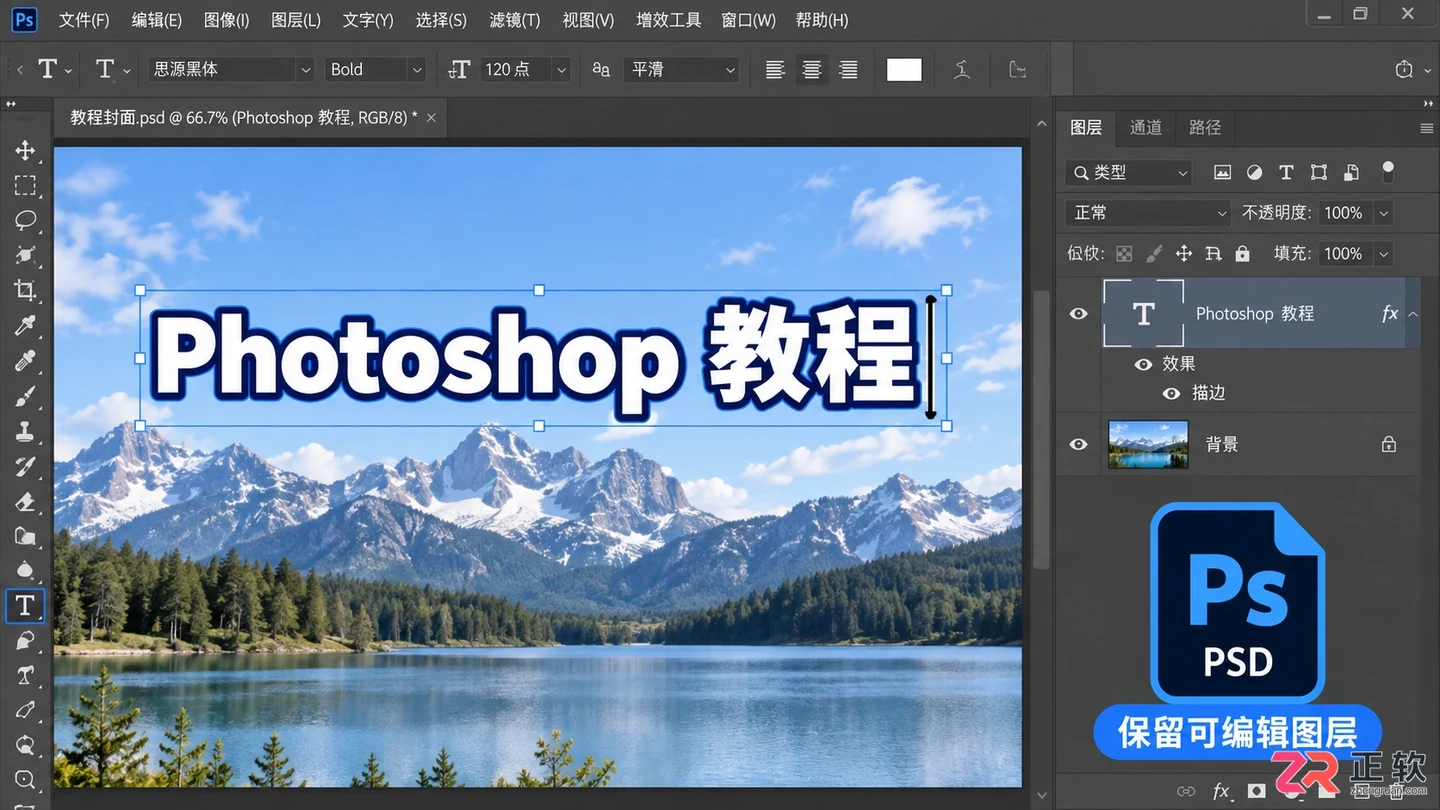Open the 图层 tab
This screenshot has height=810, width=1440.
(x=1086, y=127)
